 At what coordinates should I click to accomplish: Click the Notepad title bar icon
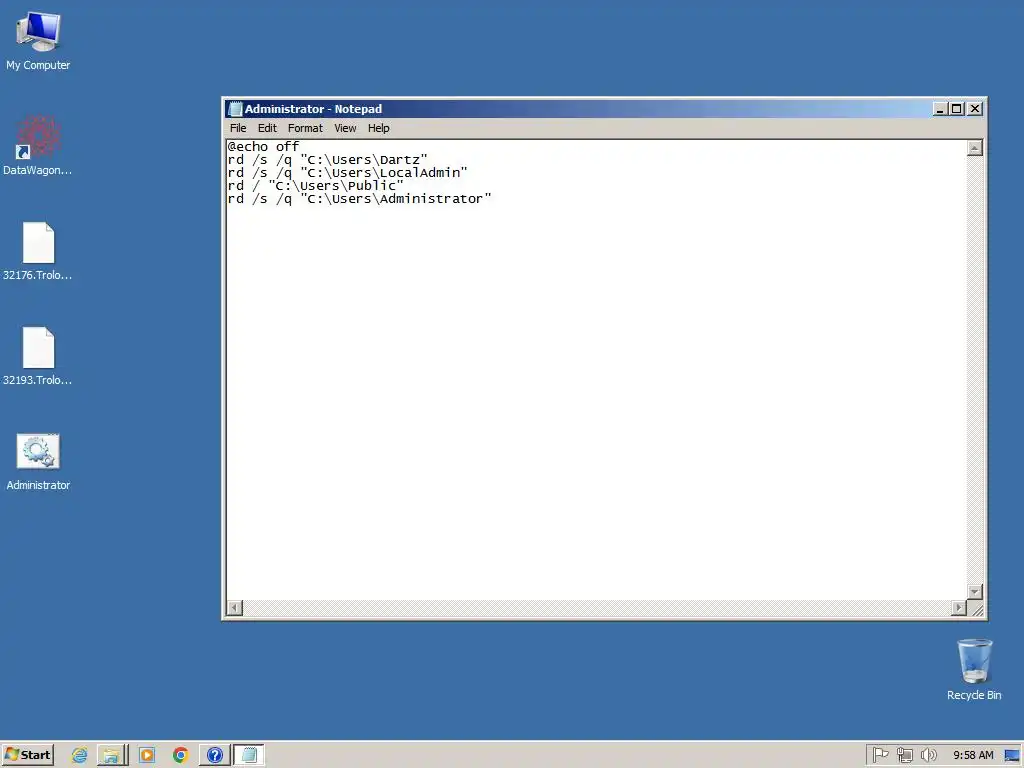(x=235, y=109)
